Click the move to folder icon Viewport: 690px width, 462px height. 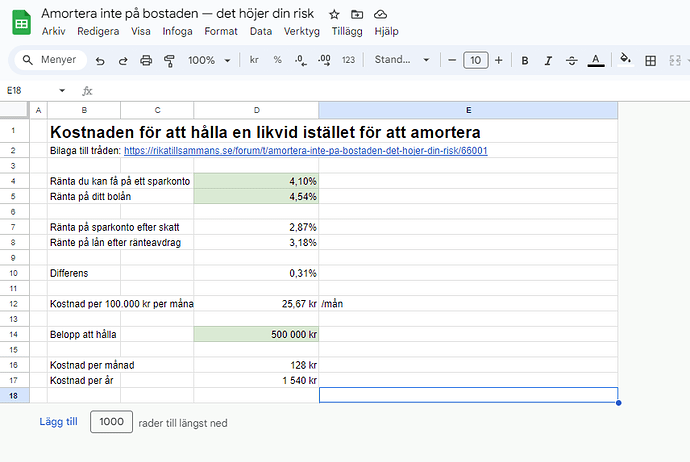tap(357, 15)
